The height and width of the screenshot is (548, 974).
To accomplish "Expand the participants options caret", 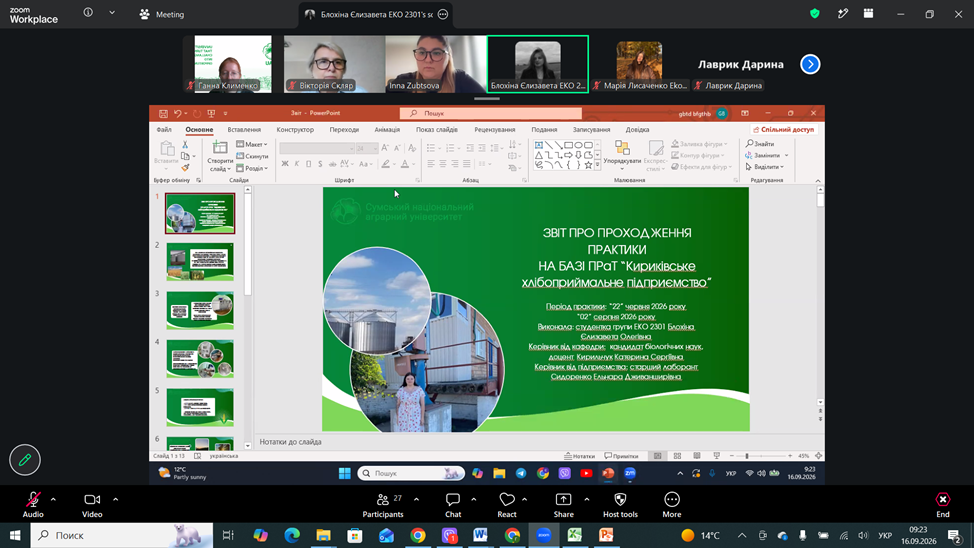I will [416, 499].
